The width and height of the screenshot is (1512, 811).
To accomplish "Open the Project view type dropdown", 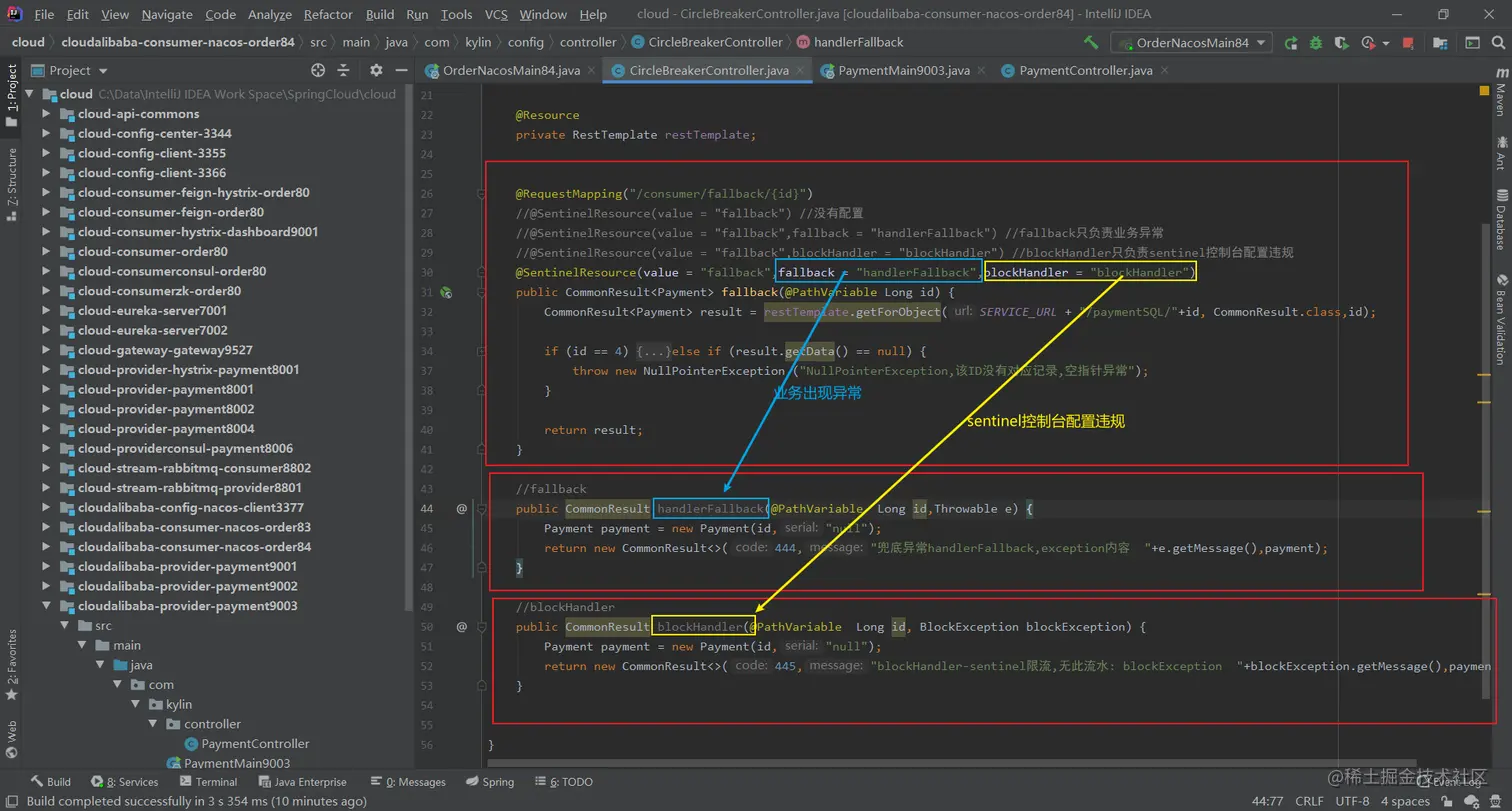I will 102,71.
